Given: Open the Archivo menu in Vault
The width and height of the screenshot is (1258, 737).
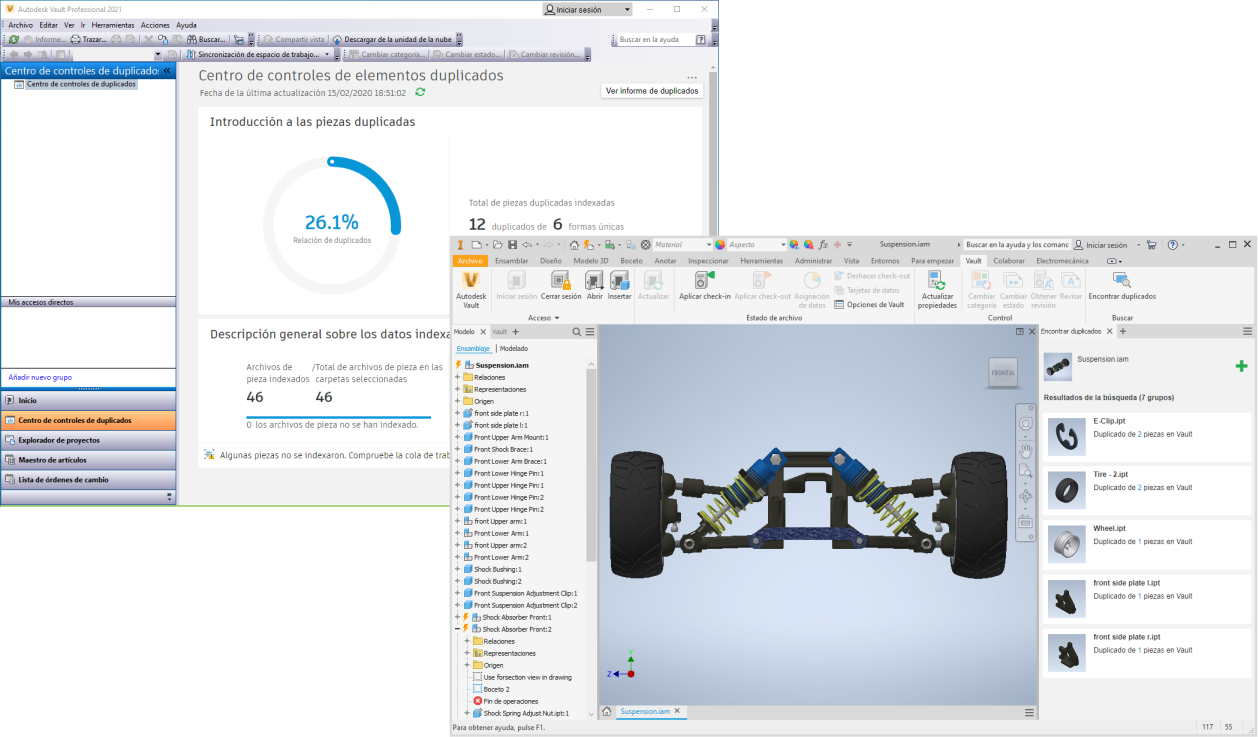Looking at the screenshot, I should tap(21, 25).
